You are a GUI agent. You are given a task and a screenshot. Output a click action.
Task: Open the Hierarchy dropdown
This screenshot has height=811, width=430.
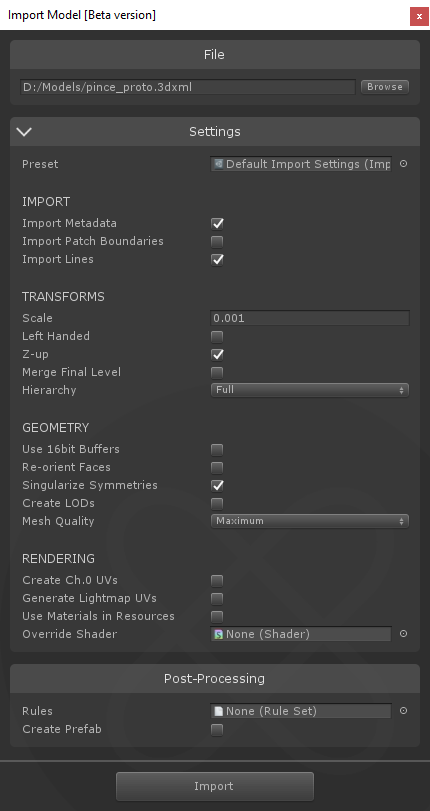pos(309,389)
